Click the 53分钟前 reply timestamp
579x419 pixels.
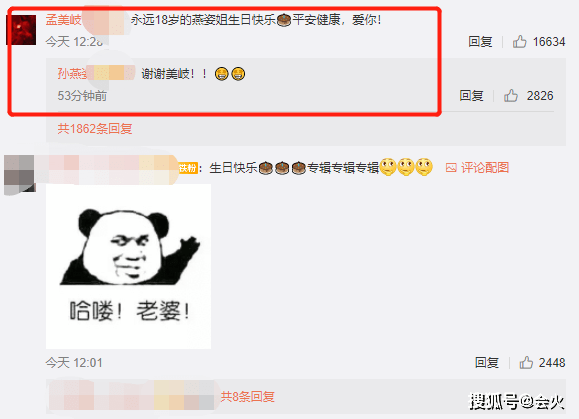coord(82,96)
